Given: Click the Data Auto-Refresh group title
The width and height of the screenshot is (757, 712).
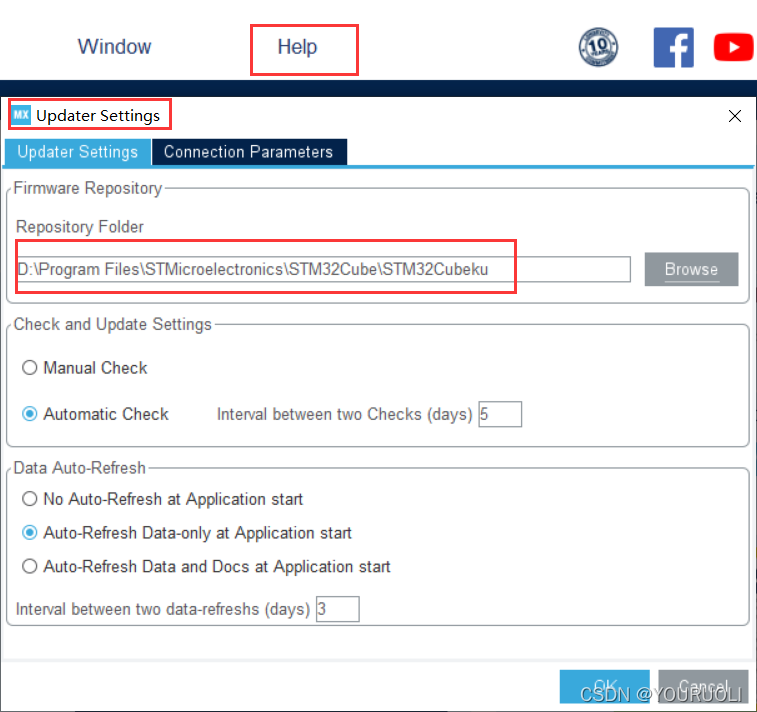Looking at the screenshot, I should 80,468.
